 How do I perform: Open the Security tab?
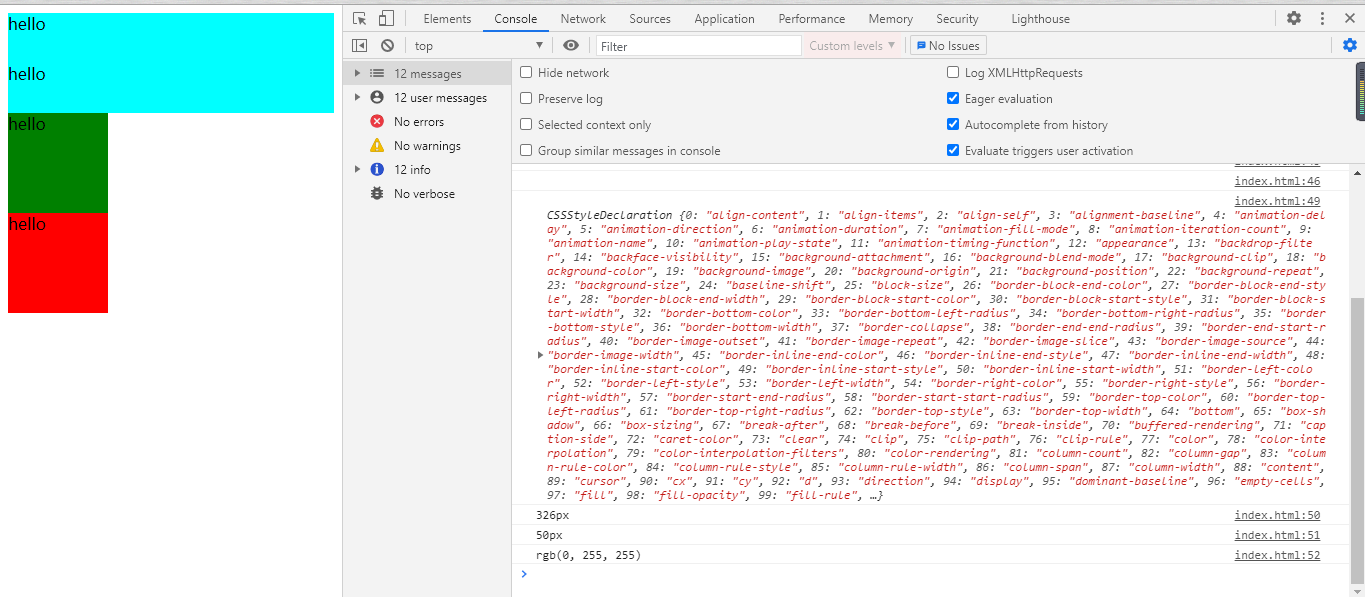point(957,19)
